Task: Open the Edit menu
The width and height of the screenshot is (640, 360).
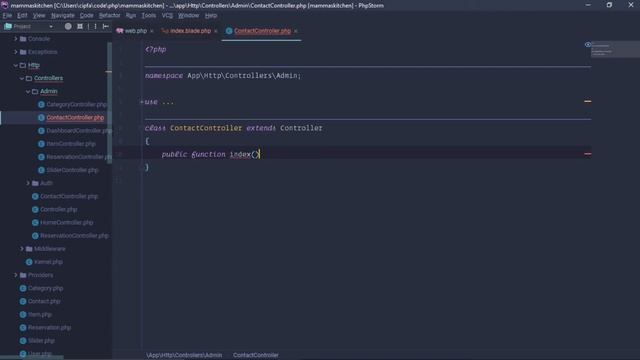Action: click(22, 16)
